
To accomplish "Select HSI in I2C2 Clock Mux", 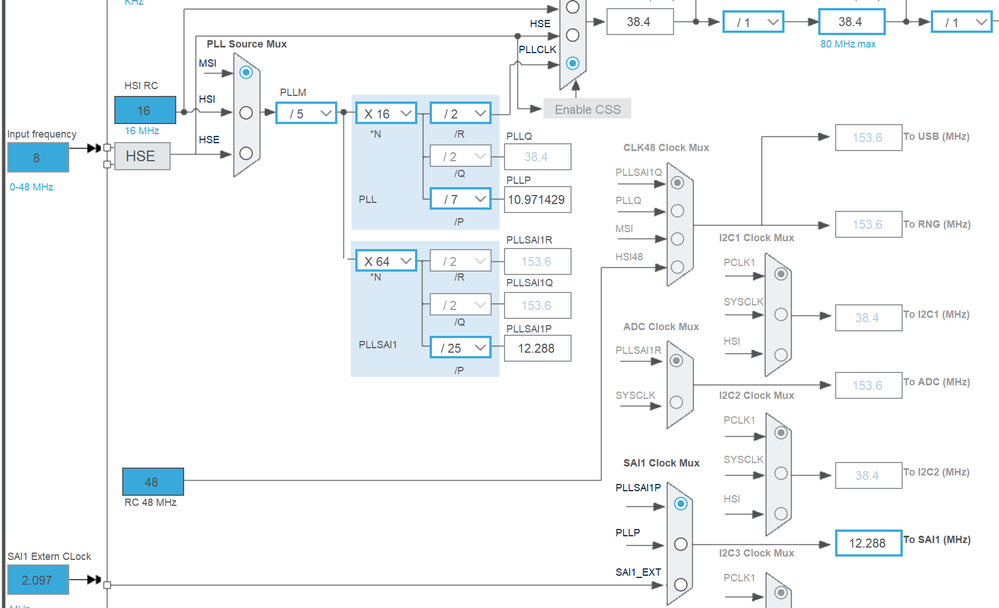I will pyautogui.click(x=780, y=514).
